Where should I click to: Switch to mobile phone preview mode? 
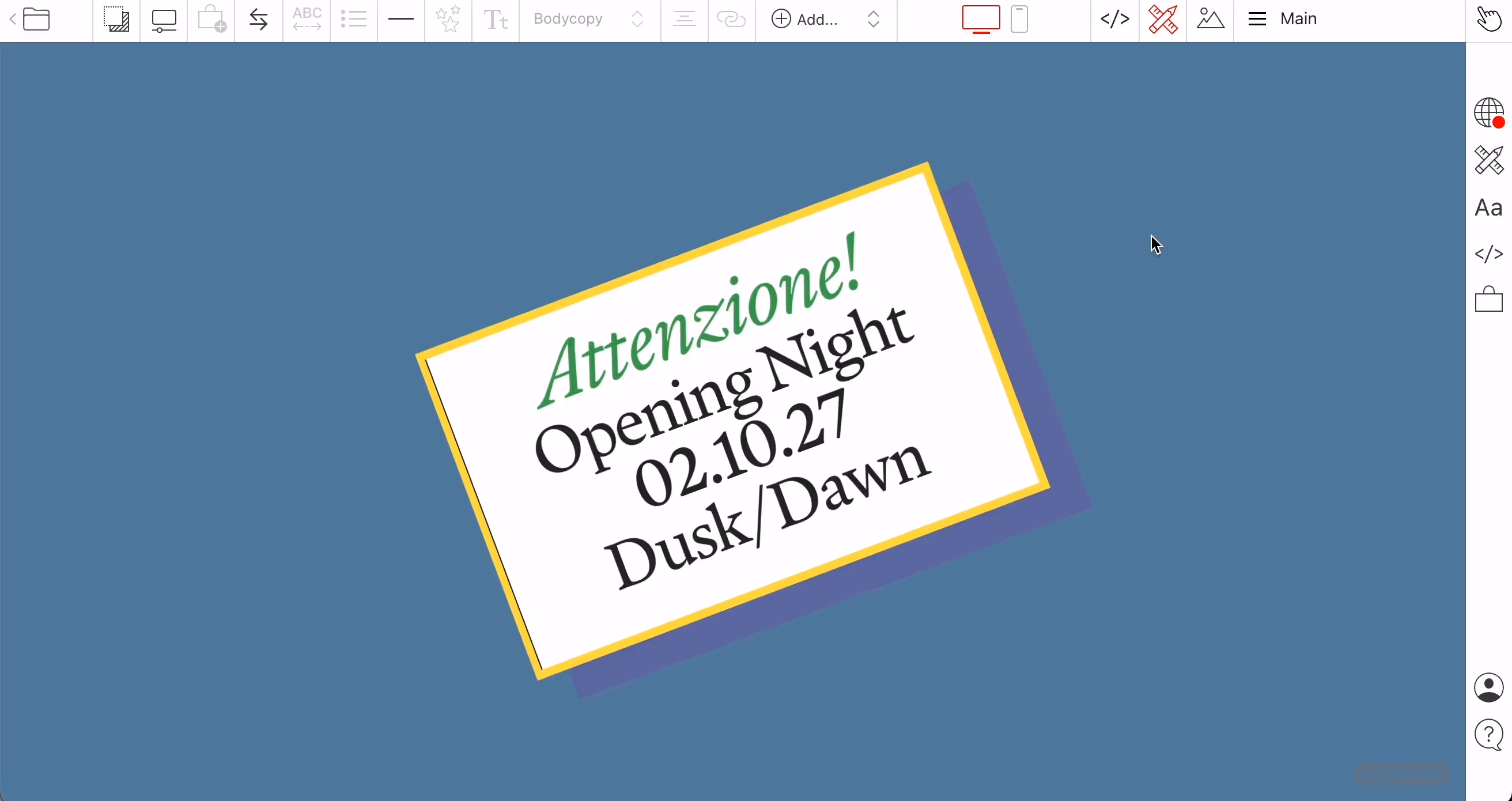1019,20
